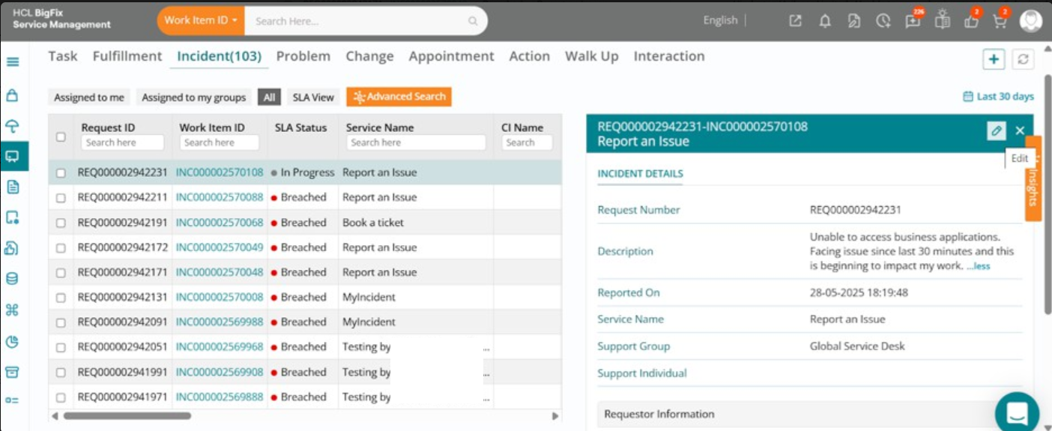Click the thumbs up approvals icon

tap(971, 21)
